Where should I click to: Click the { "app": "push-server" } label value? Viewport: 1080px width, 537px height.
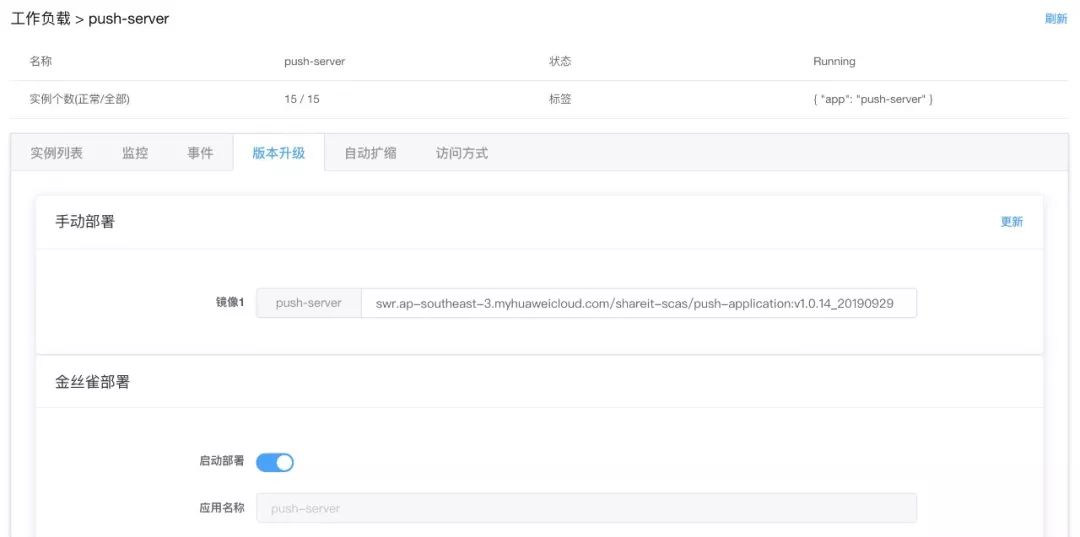point(873,99)
